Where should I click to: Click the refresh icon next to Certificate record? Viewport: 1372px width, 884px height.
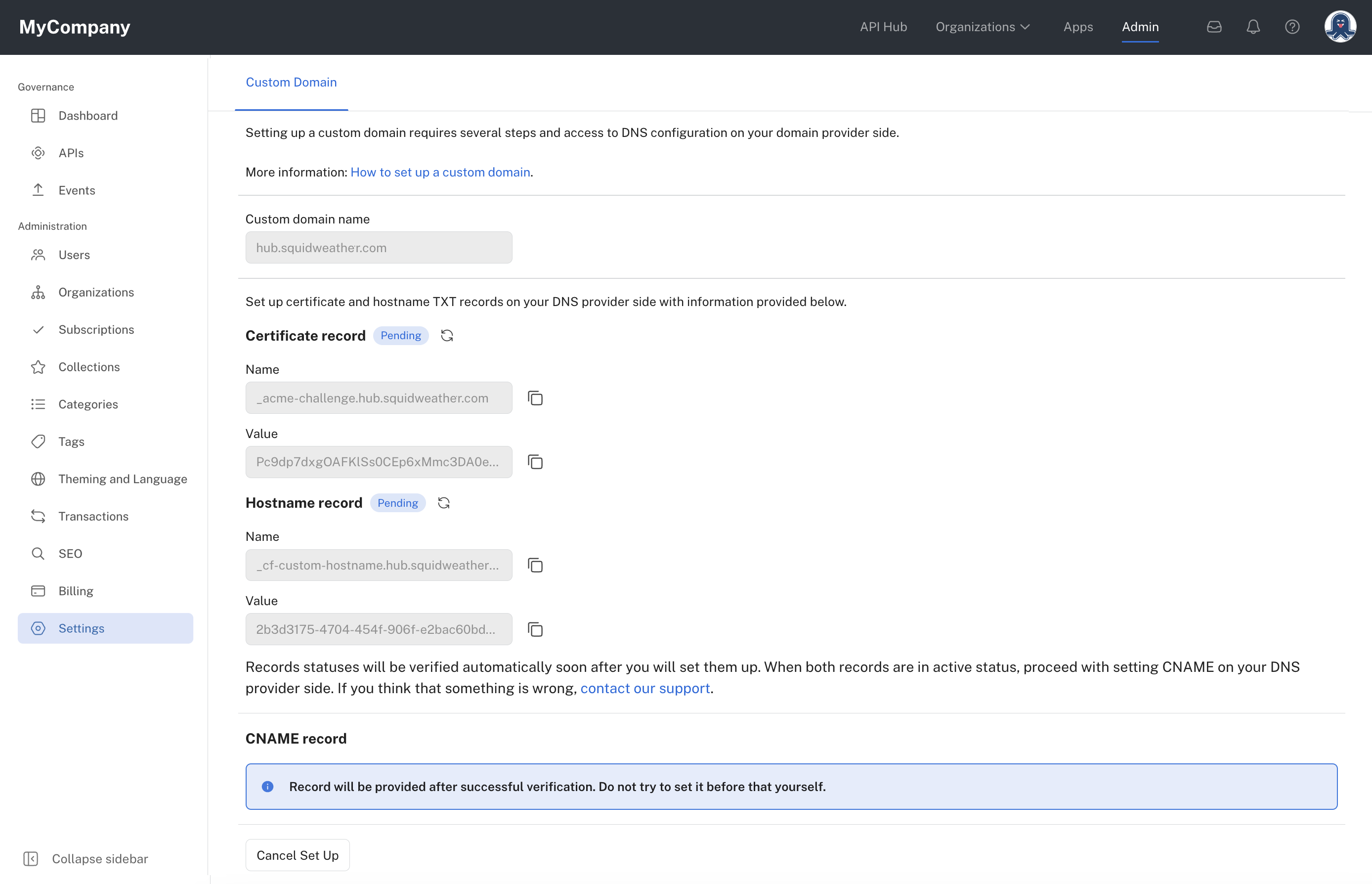tap(446, 335)
